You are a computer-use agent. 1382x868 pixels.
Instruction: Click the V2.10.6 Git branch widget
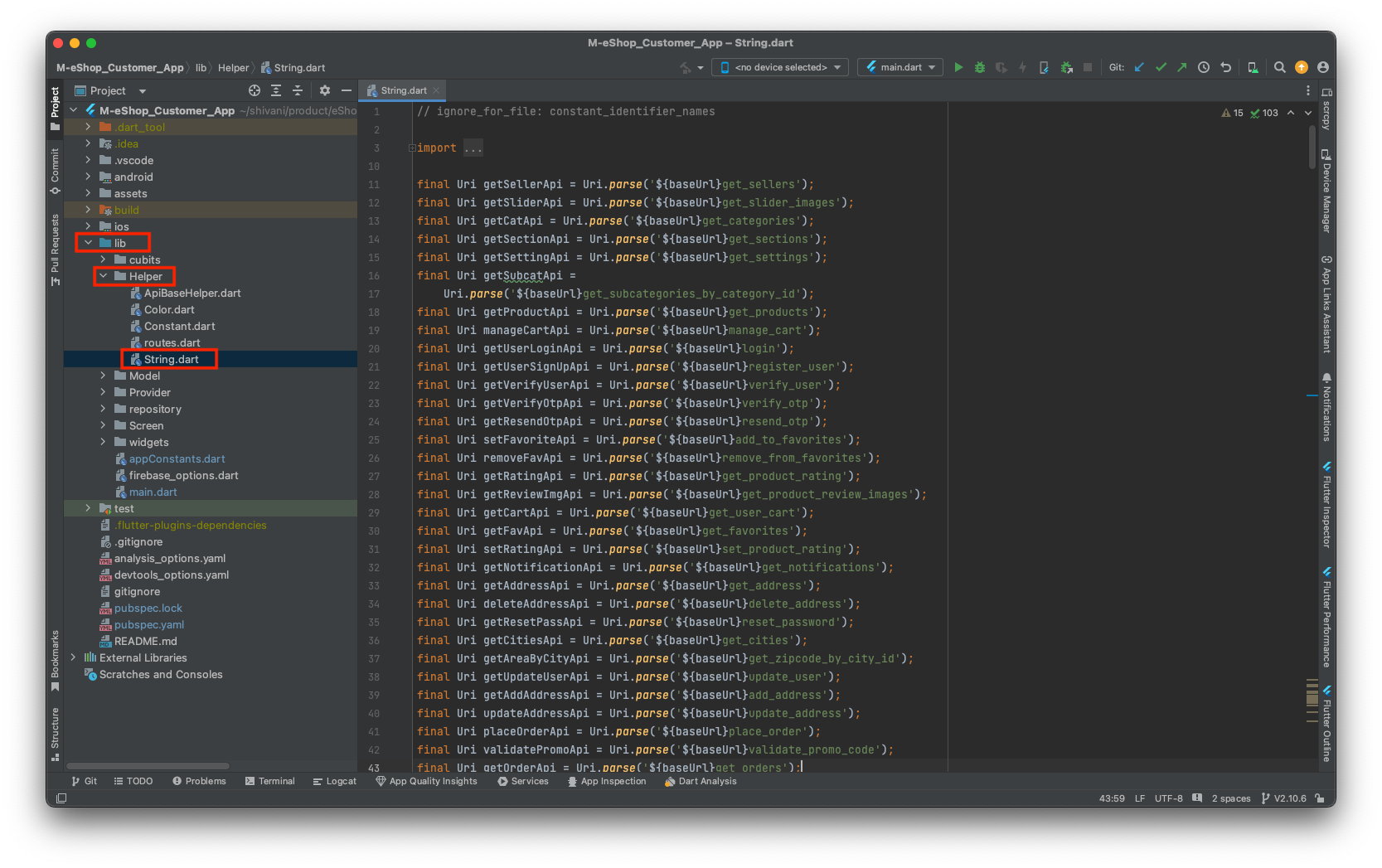[1283, 798]
